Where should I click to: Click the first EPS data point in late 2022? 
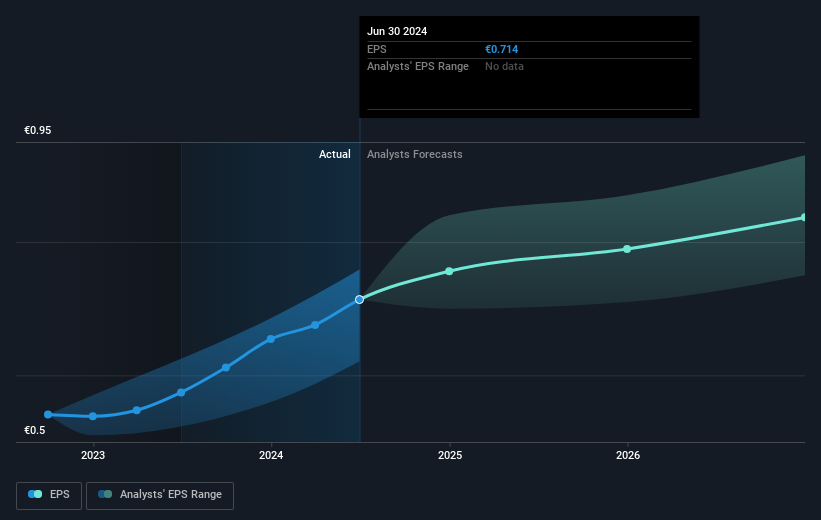click(x=48, y=415)
